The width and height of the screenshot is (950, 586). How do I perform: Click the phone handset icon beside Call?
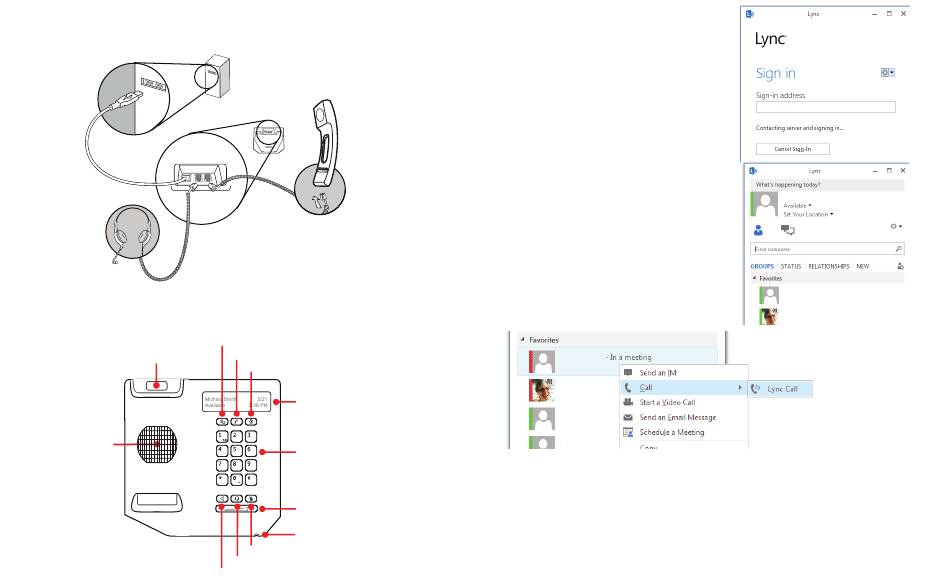628,388
